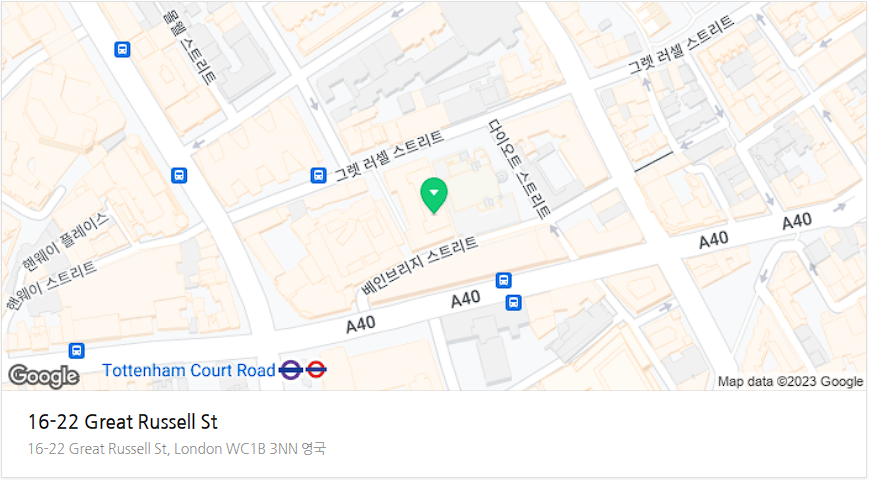This screenshot has width=872, height=480.
Task: Select the bus stop icon on Great Russell Street
Action: click(318, 176)
